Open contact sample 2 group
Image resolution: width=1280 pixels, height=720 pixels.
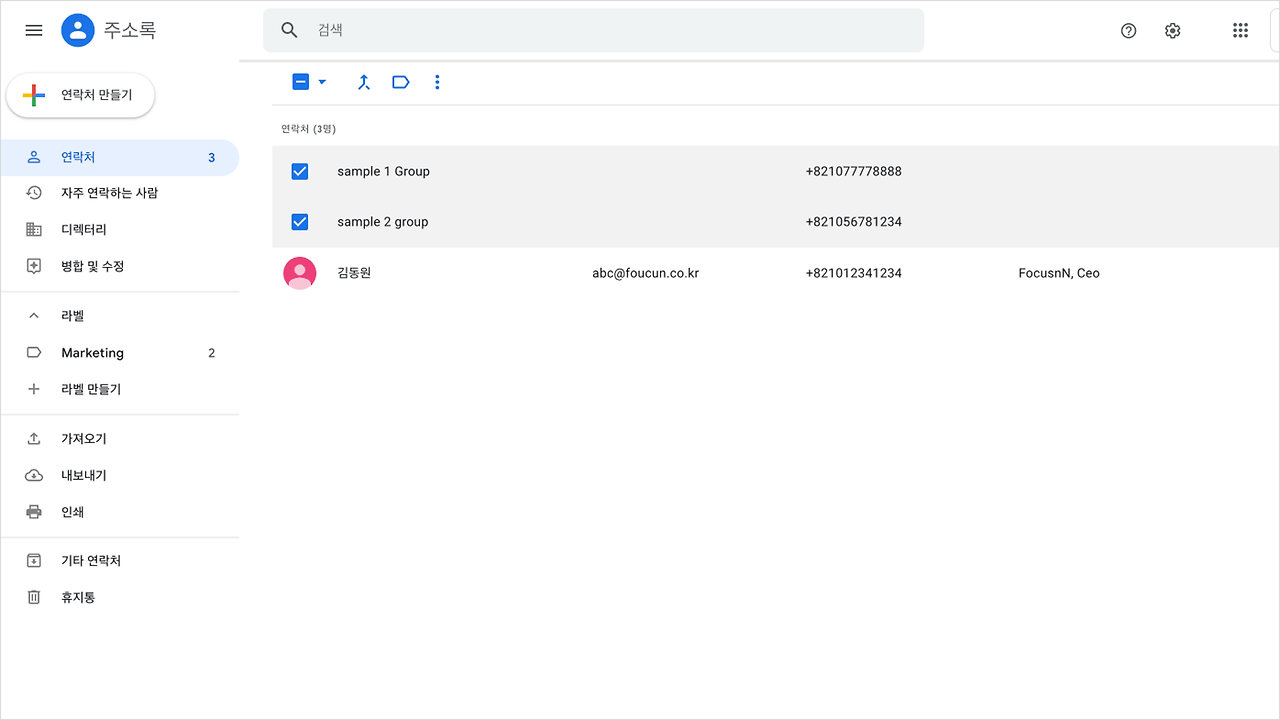pos(382,222)
